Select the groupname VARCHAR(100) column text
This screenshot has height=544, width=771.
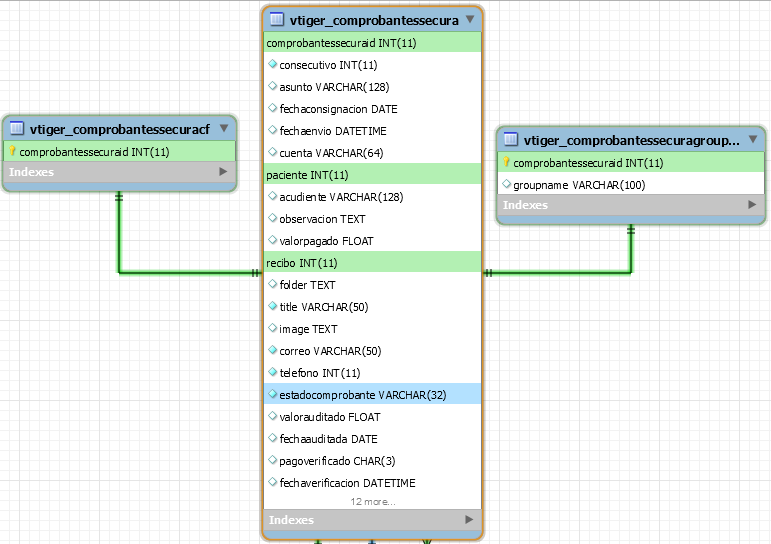click(579, 185)
